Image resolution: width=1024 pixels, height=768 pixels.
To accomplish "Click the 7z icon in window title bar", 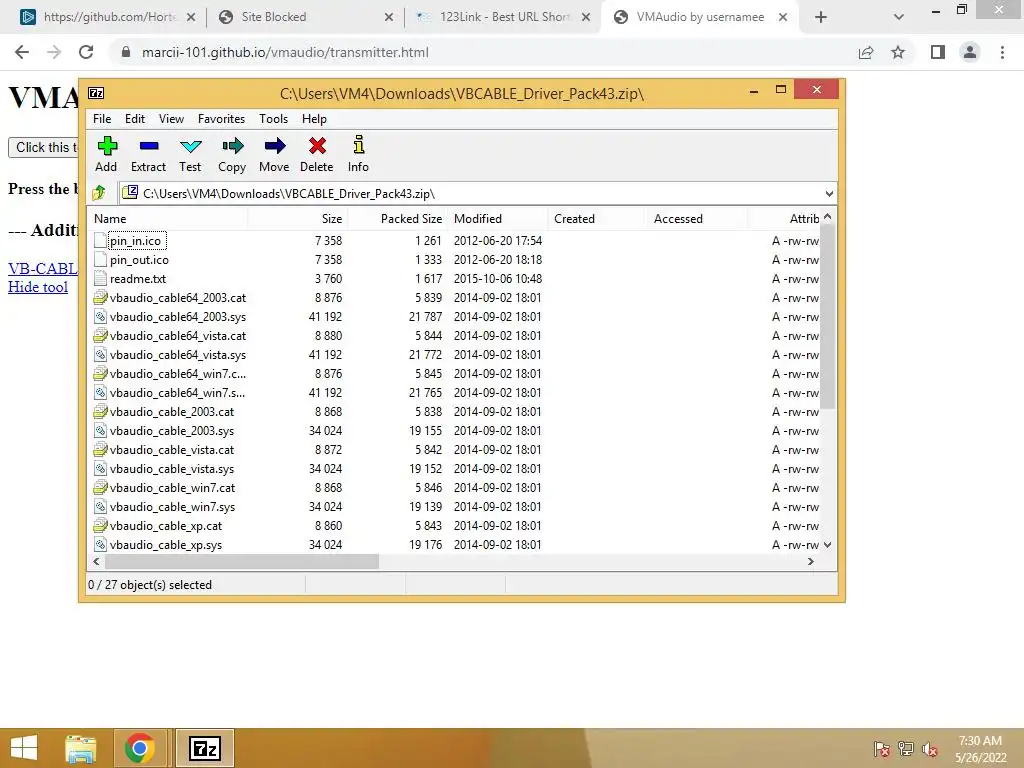I will [x=96, y=93].
